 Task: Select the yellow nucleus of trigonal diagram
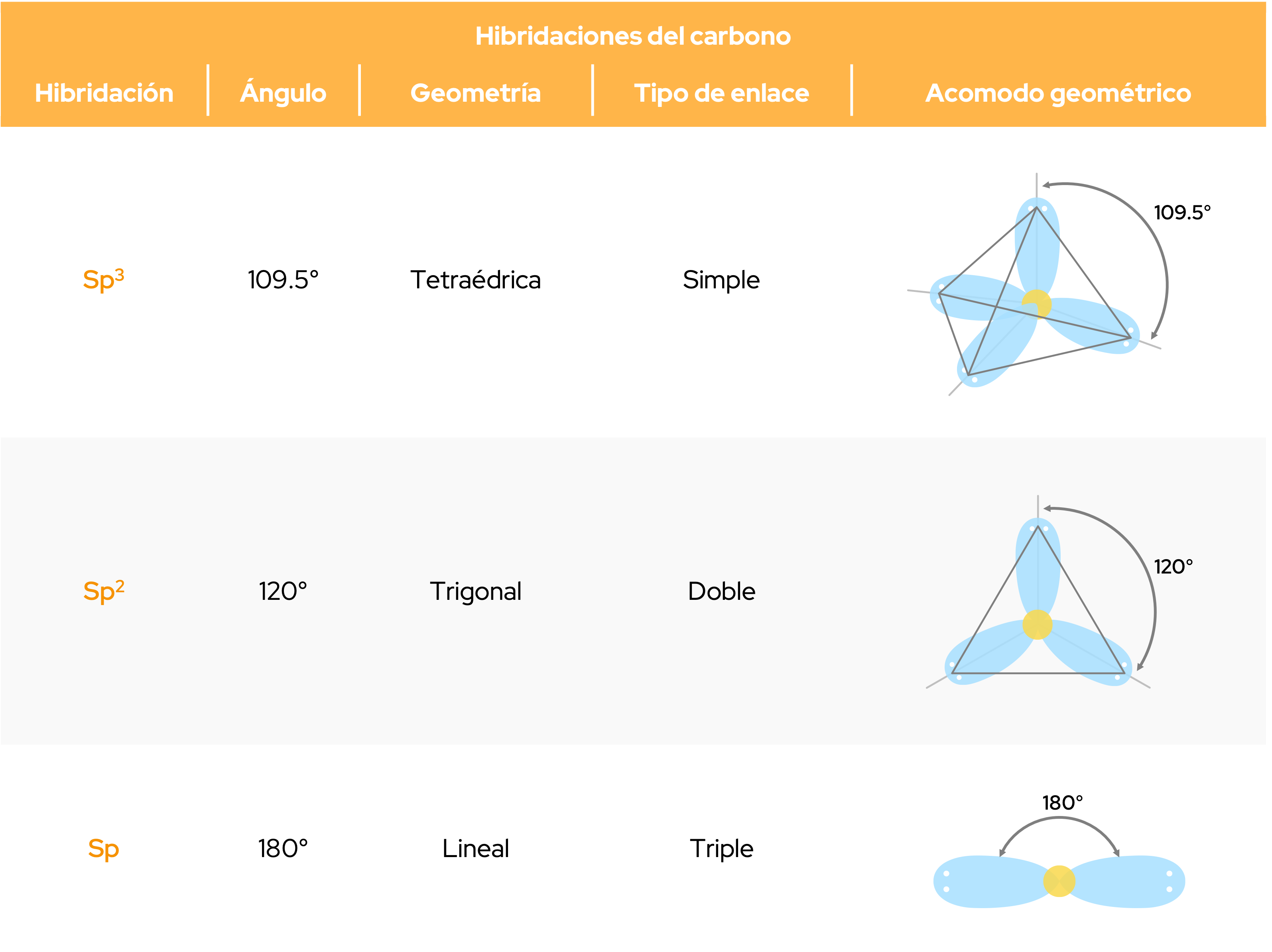1038,625
